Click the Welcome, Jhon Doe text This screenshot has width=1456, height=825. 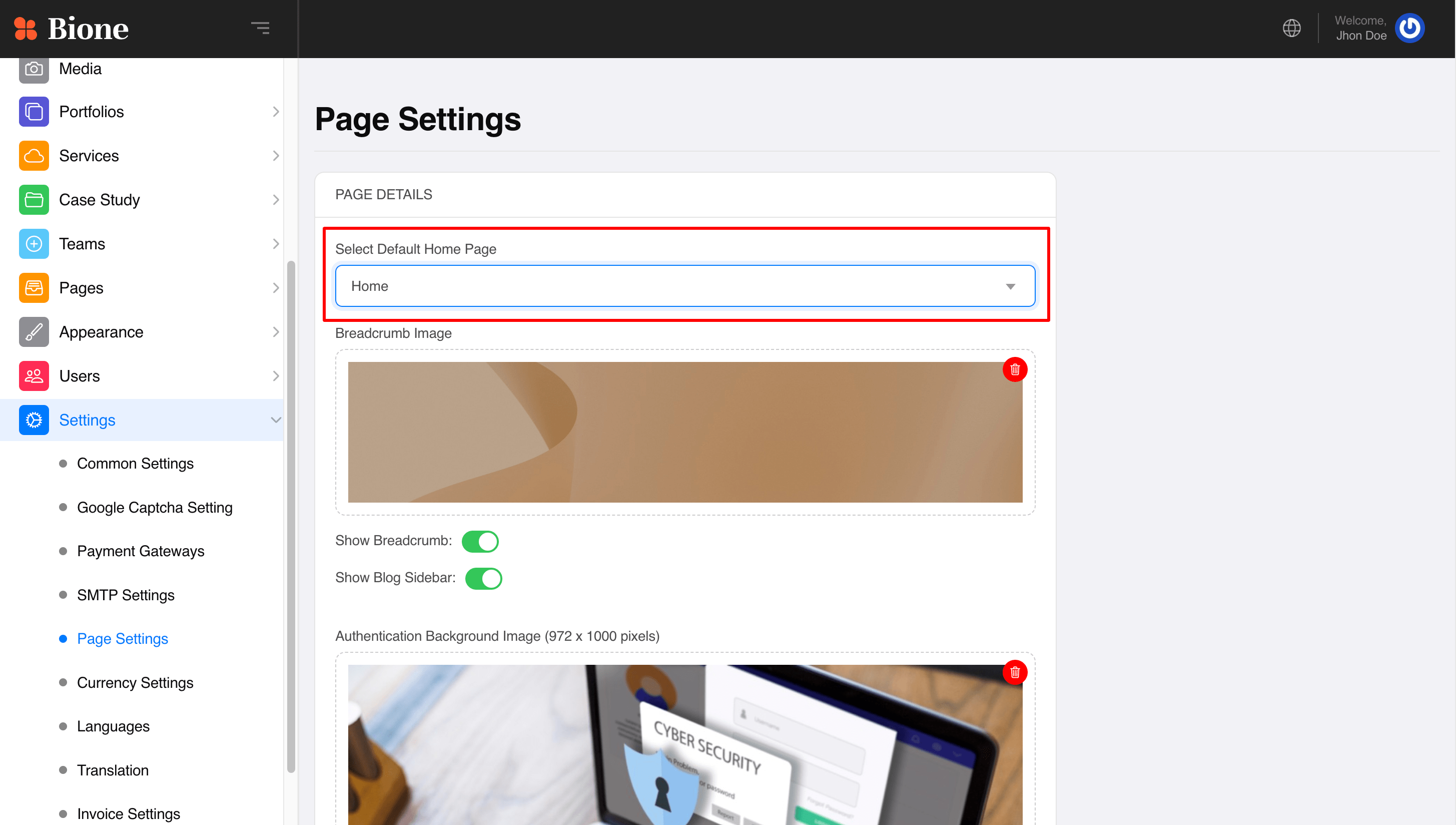coord(1360,28)
